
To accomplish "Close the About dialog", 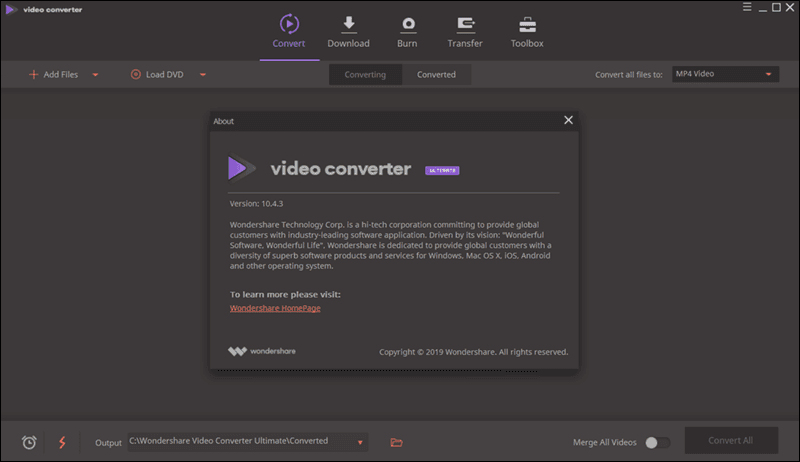I will 568,120.
